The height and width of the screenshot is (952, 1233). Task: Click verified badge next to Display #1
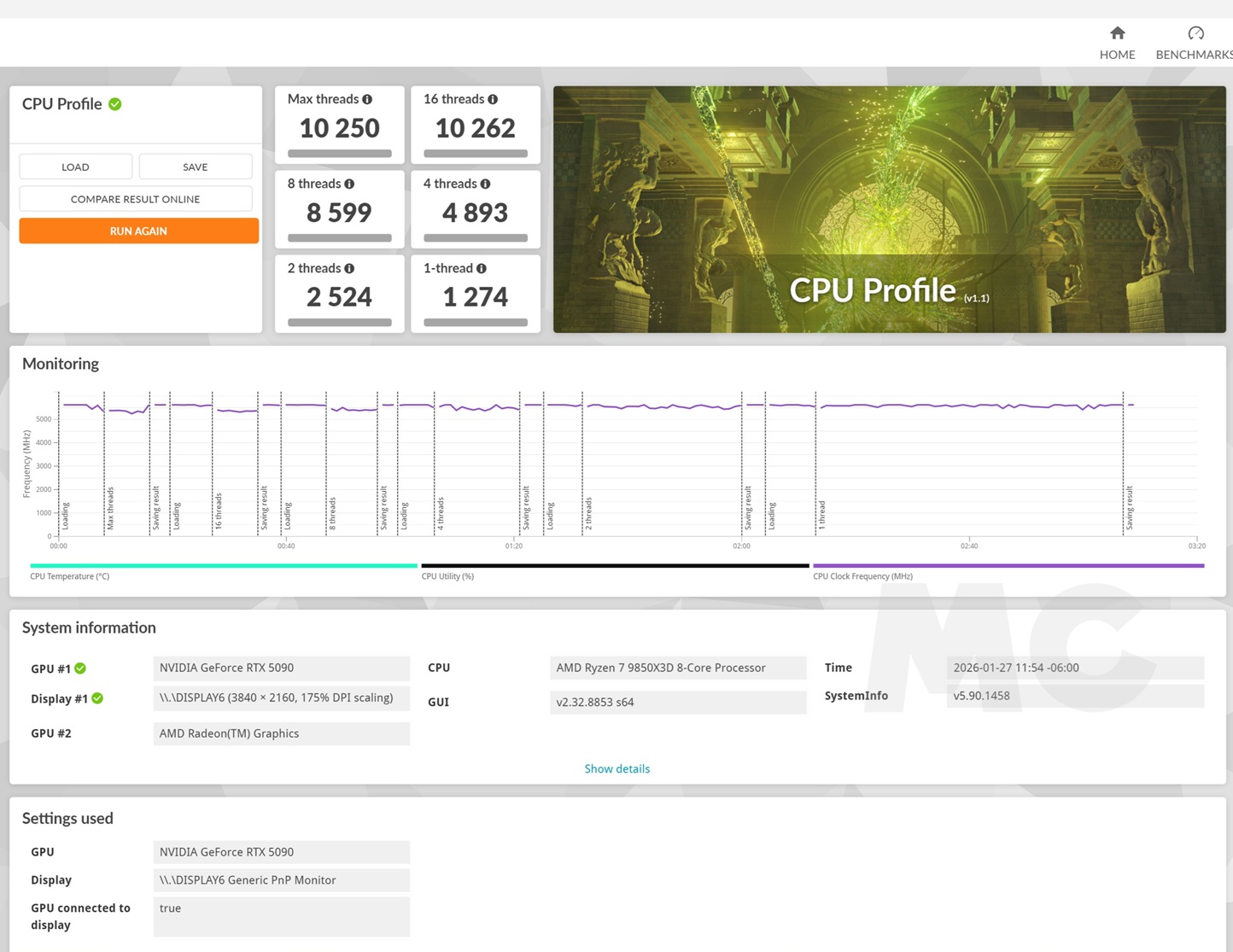(x=96, y=698)
